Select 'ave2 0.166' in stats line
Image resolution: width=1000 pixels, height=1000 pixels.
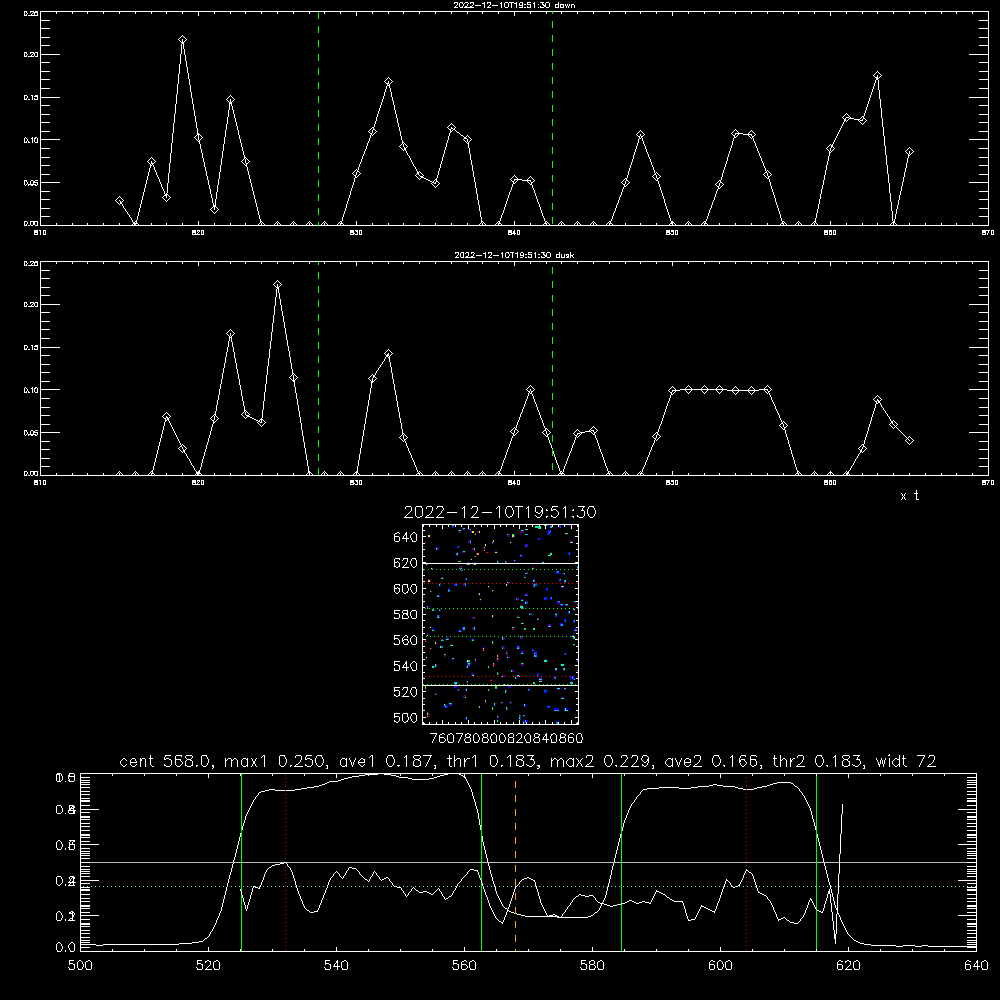712,761
